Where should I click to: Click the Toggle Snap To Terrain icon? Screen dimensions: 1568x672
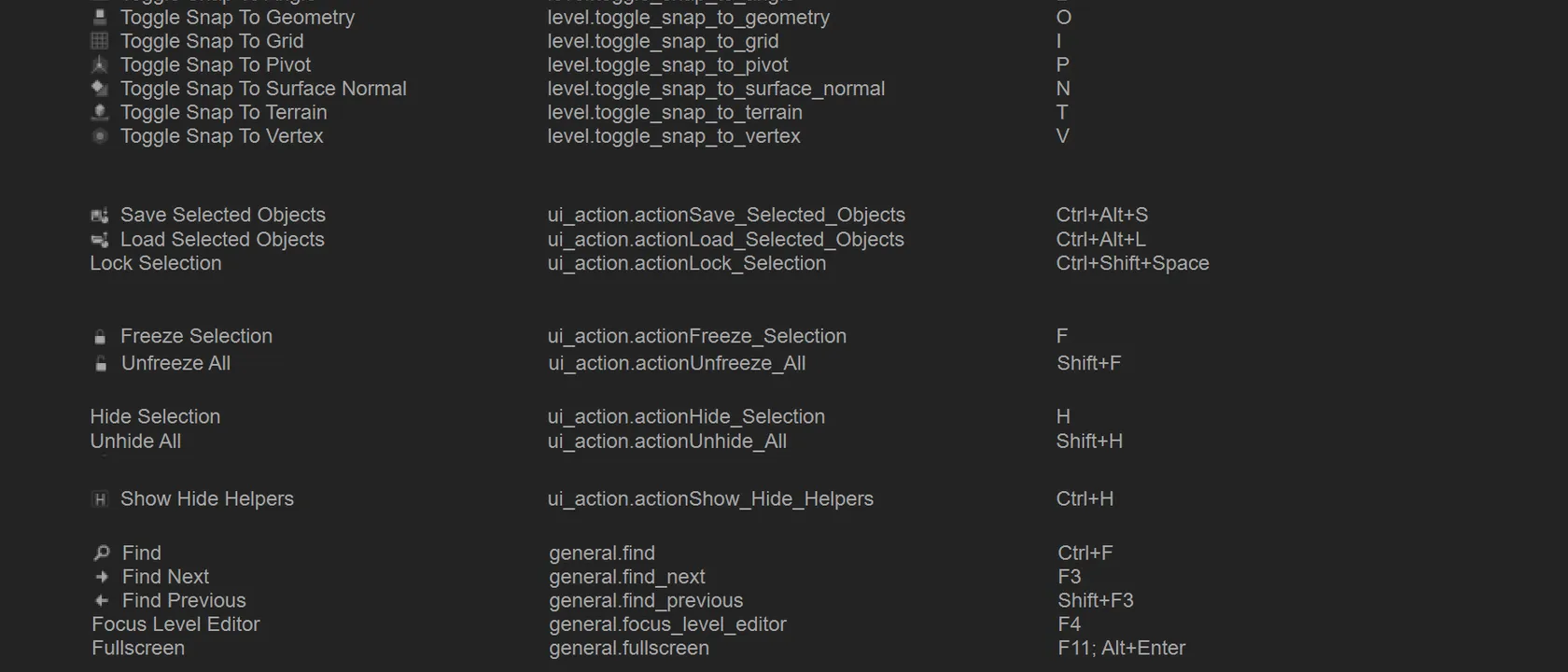coord(100,112)
